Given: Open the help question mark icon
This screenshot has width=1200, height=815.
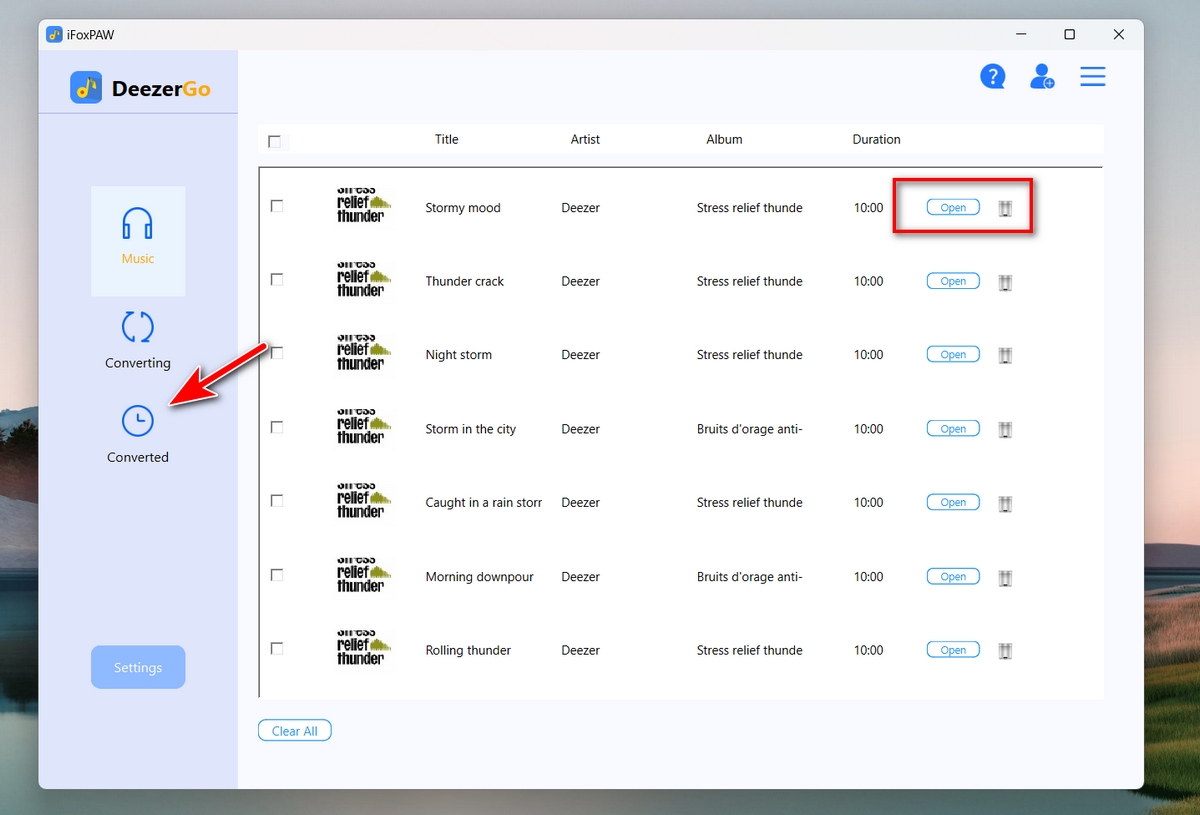Looking at the screenshot, I should tap(992, 76).
